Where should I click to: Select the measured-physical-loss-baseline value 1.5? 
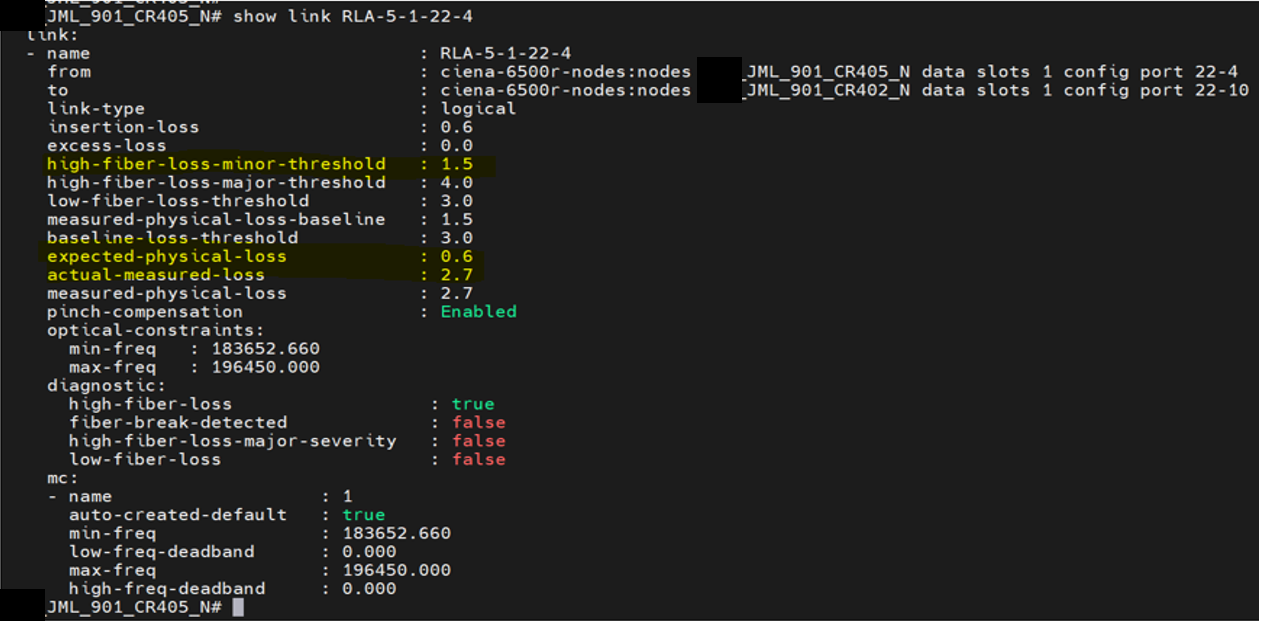[x=457, y=219]
